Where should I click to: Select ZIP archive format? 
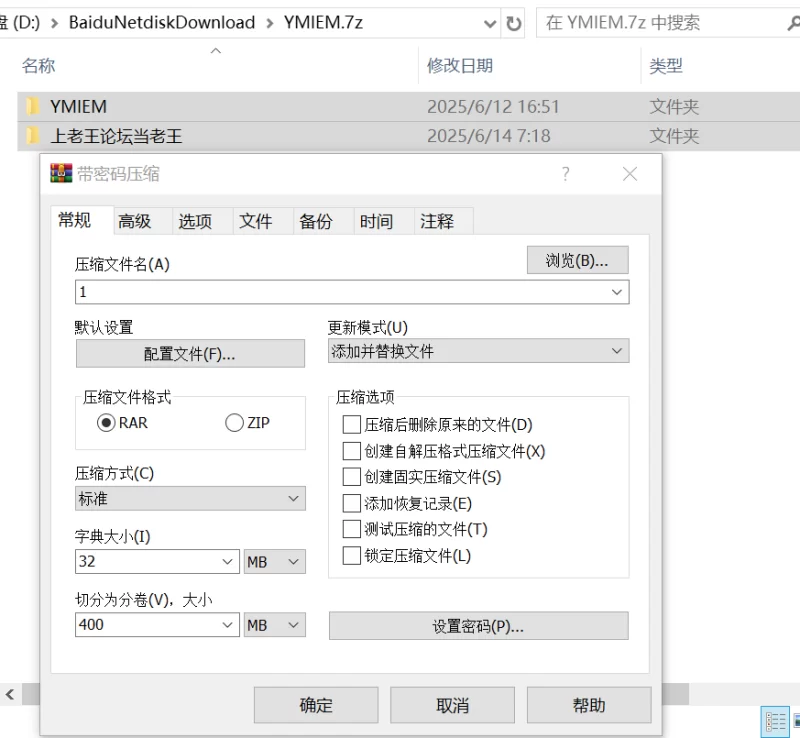coord(234,423)
